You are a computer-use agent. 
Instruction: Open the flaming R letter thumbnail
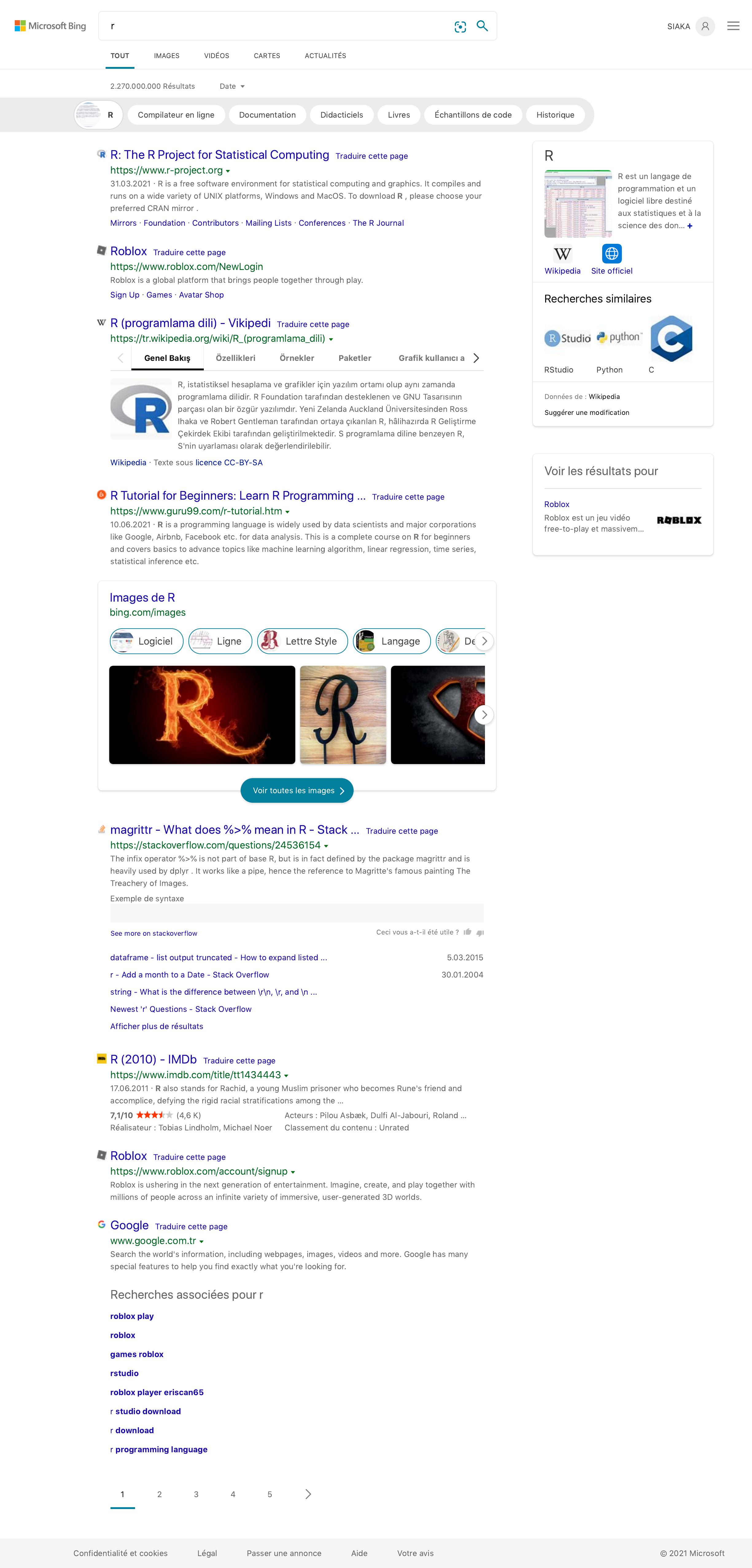(202, 715)
